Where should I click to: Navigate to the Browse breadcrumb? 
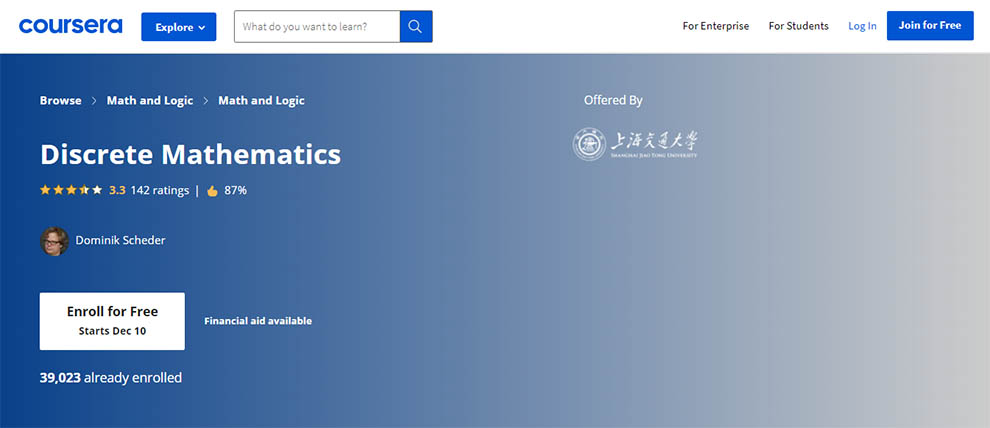click(x=60, y=101)
